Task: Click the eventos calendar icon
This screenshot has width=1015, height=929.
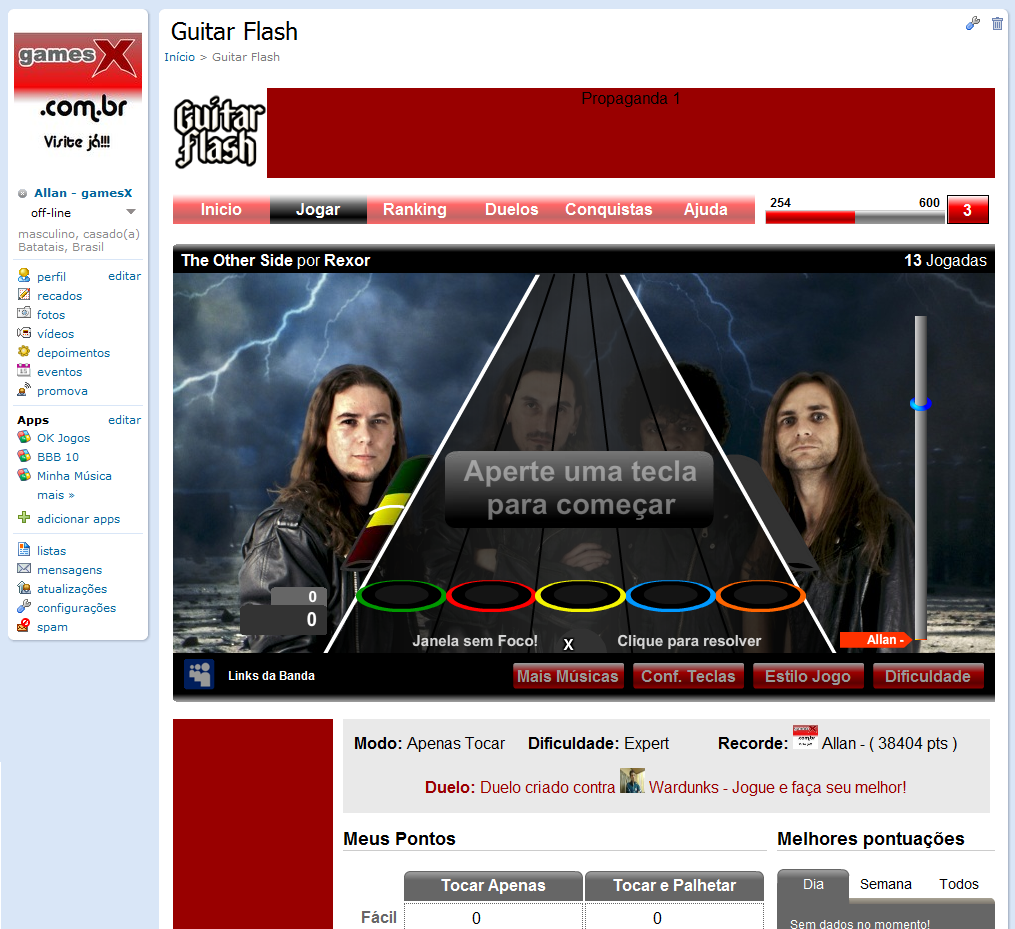Action: [24, 370]
